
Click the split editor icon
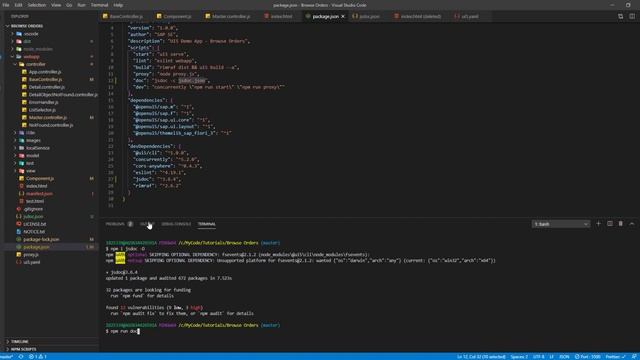point(632,16)
